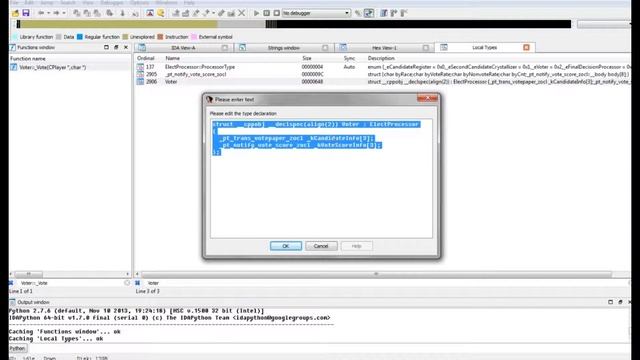Image resolution: width=640 pixels, height=360 pixels.
Task: Cancel the type declaration dialog
Action: tap(321, 246)
